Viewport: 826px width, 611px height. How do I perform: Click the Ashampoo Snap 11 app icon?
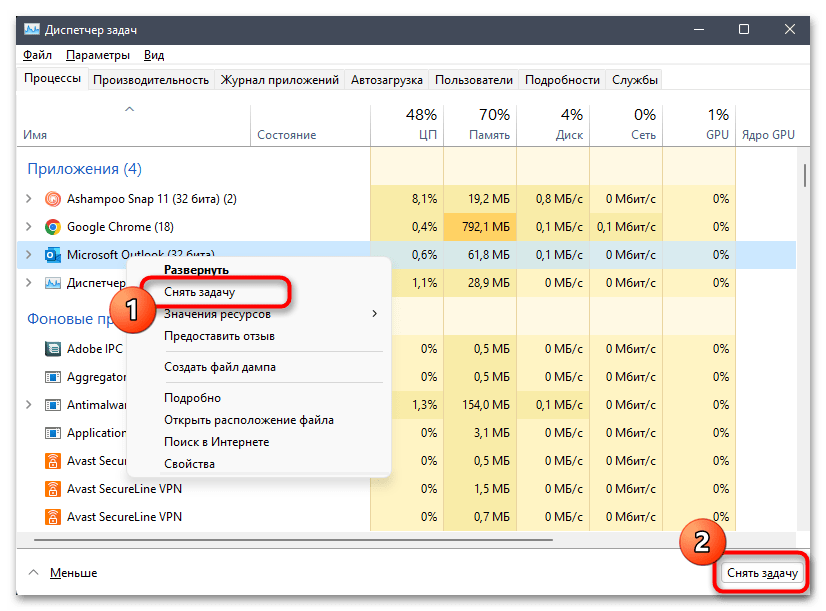(x=53, y=199)
